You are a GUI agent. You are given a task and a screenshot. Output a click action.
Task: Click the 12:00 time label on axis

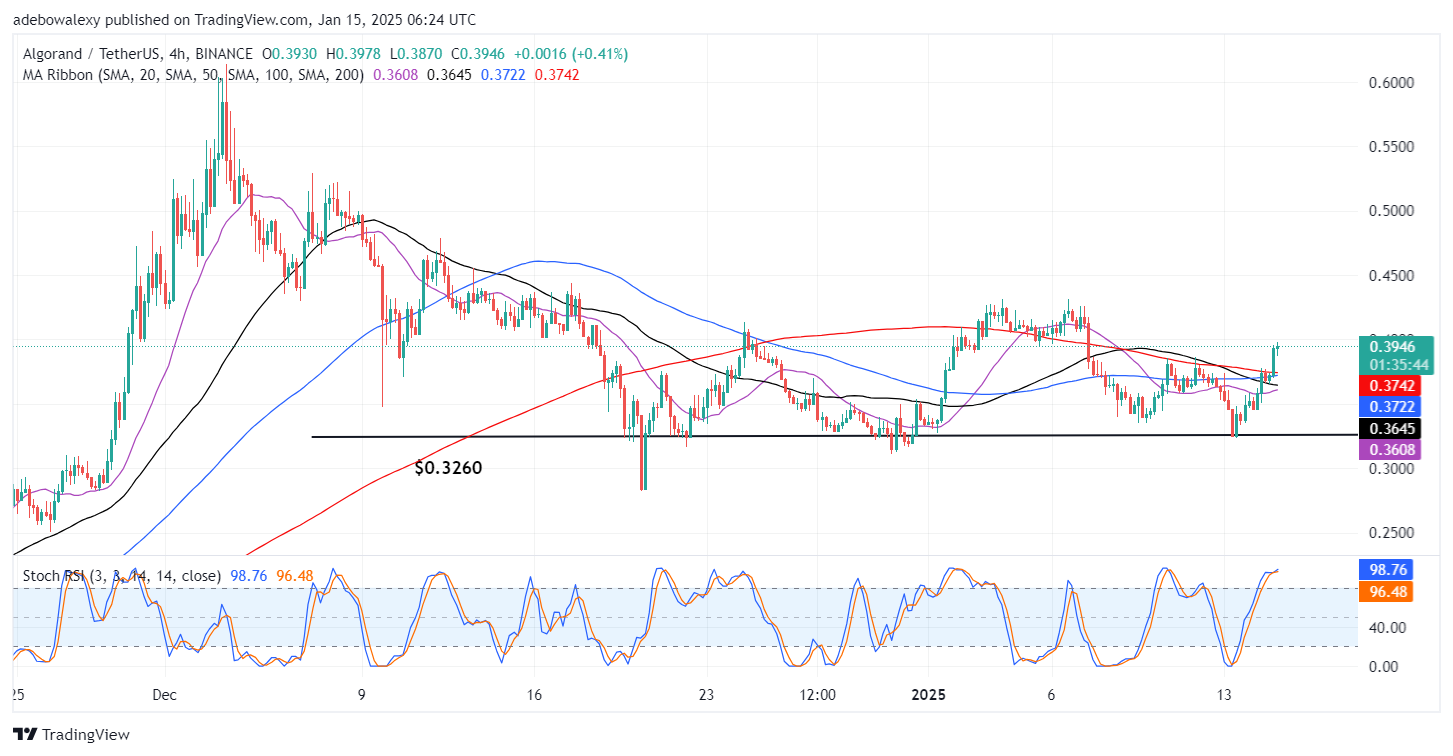point(817,695)
